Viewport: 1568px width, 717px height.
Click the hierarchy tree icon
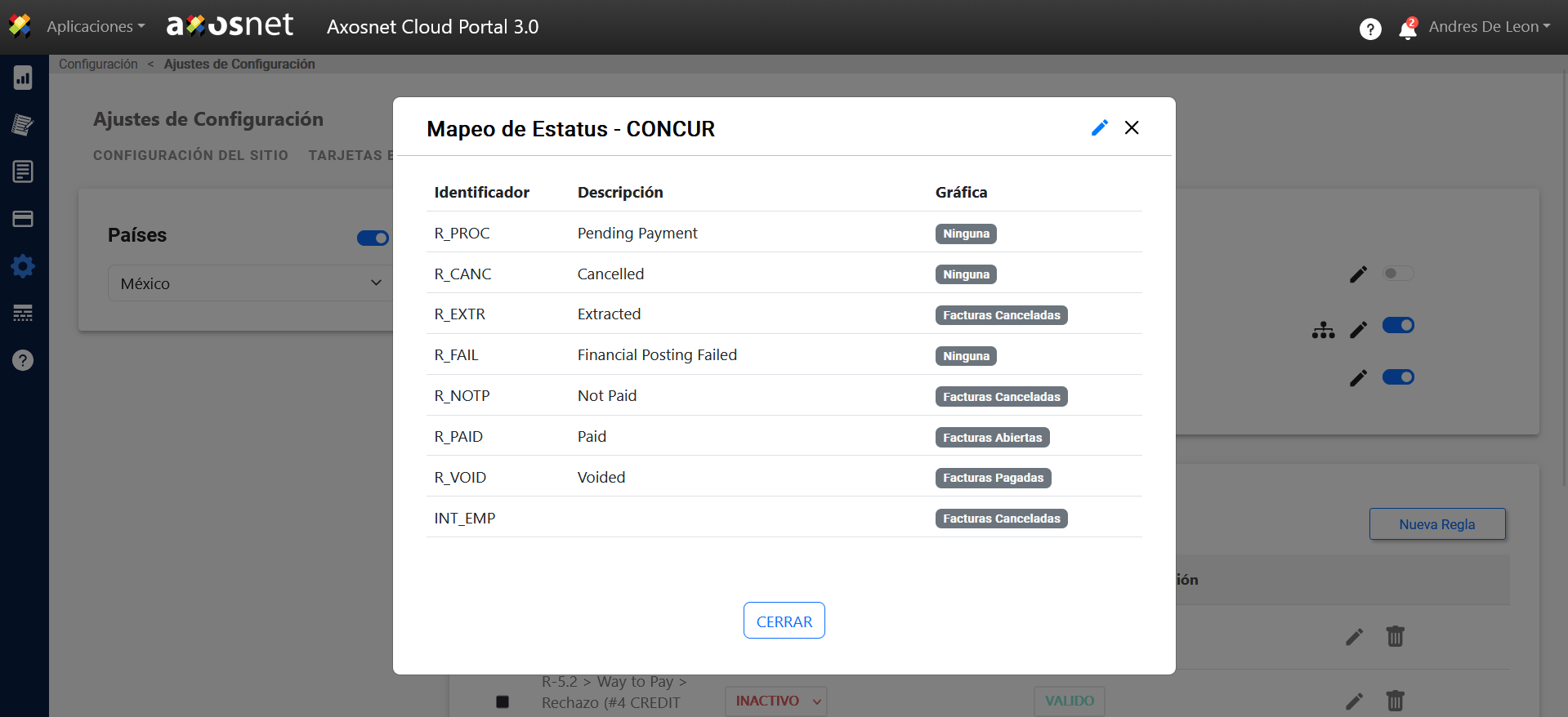[x=1323, y=330]
